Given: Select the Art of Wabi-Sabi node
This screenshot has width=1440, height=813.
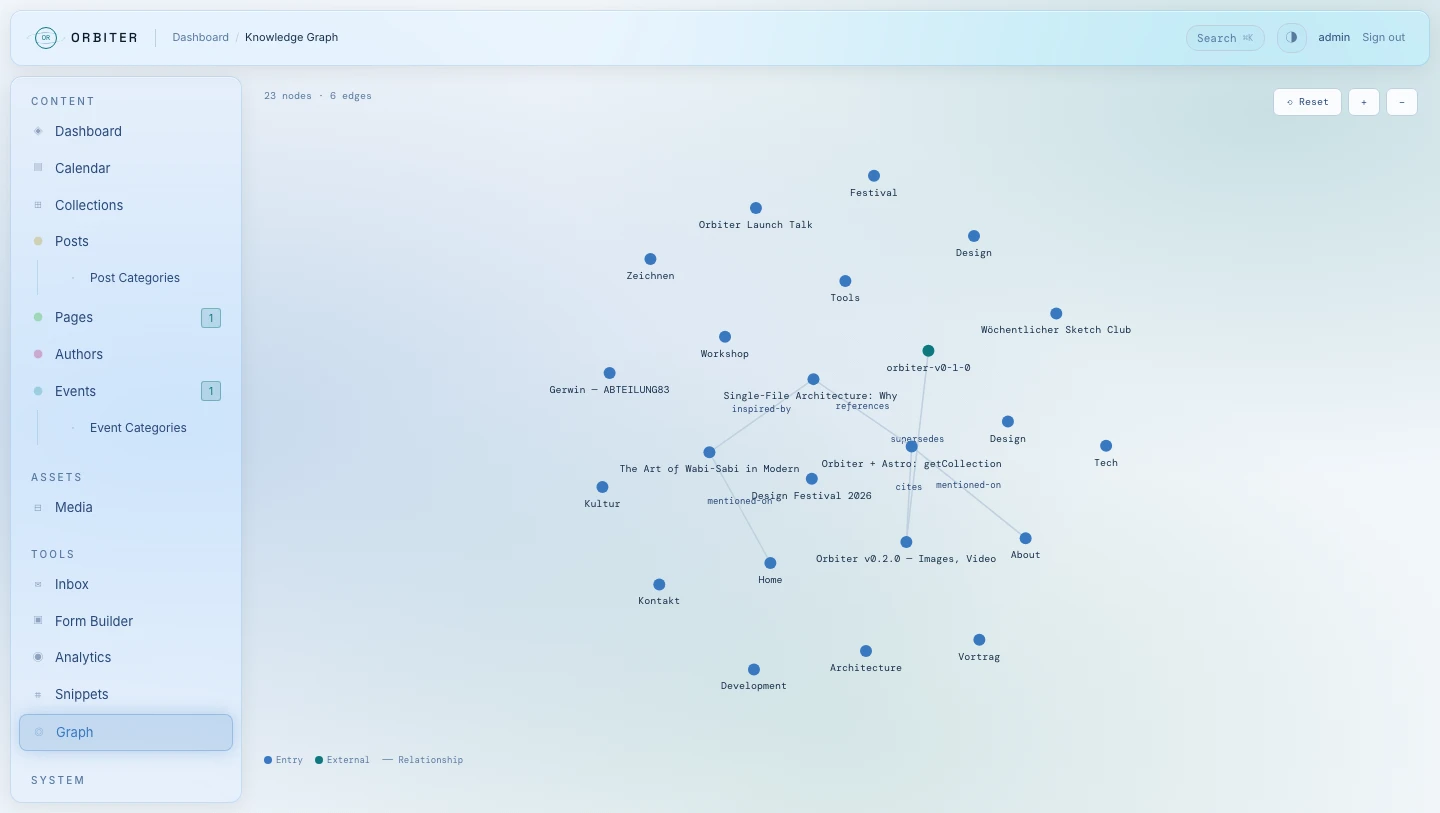Looking at the screenshot, I should point(709,452).
